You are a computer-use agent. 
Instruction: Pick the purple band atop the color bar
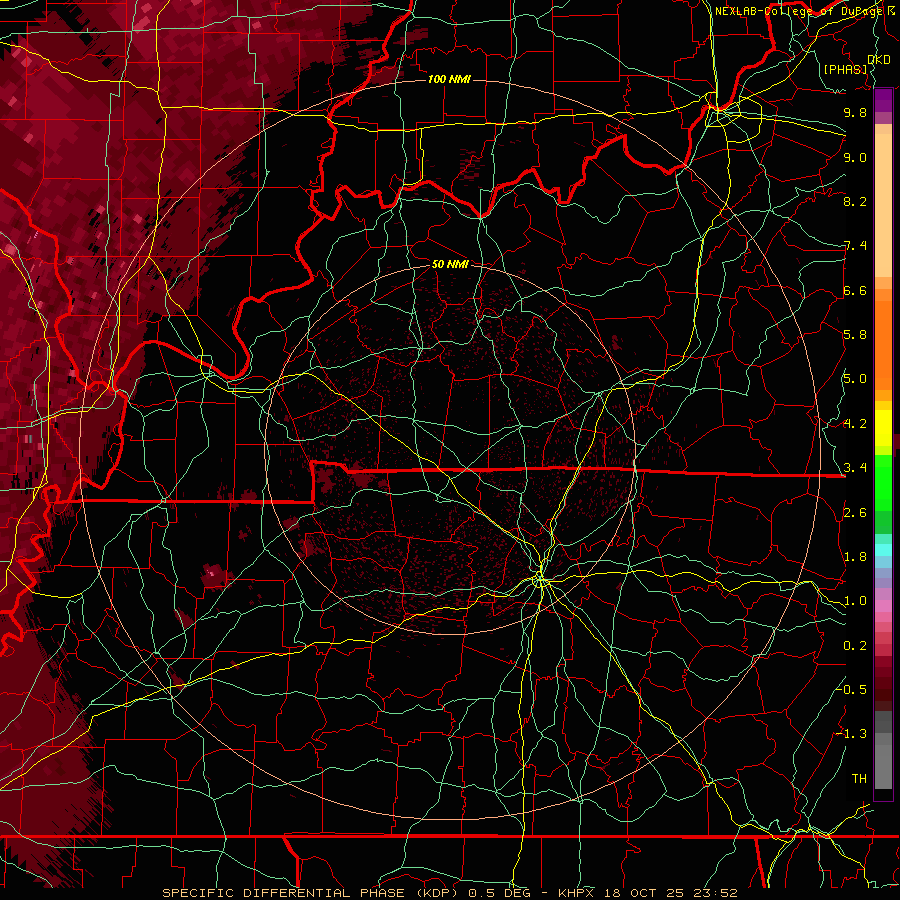pyautogui.click(x=883, y=100)
